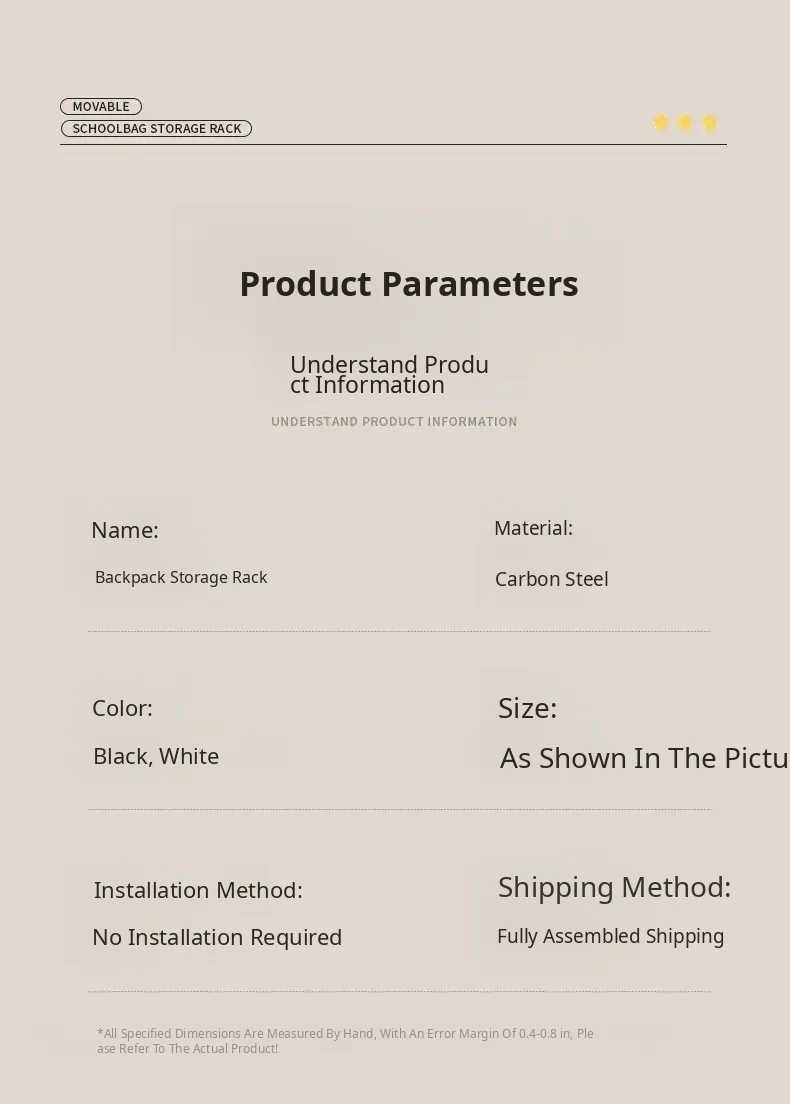
Task: Click the middle yellow star icon
Action: [685, 122]
